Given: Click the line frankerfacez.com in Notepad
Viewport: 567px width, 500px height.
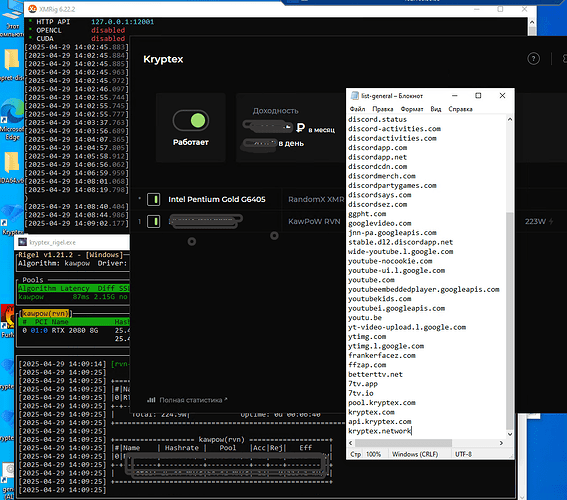Looking at the screenshot, I should pos(382,355).
